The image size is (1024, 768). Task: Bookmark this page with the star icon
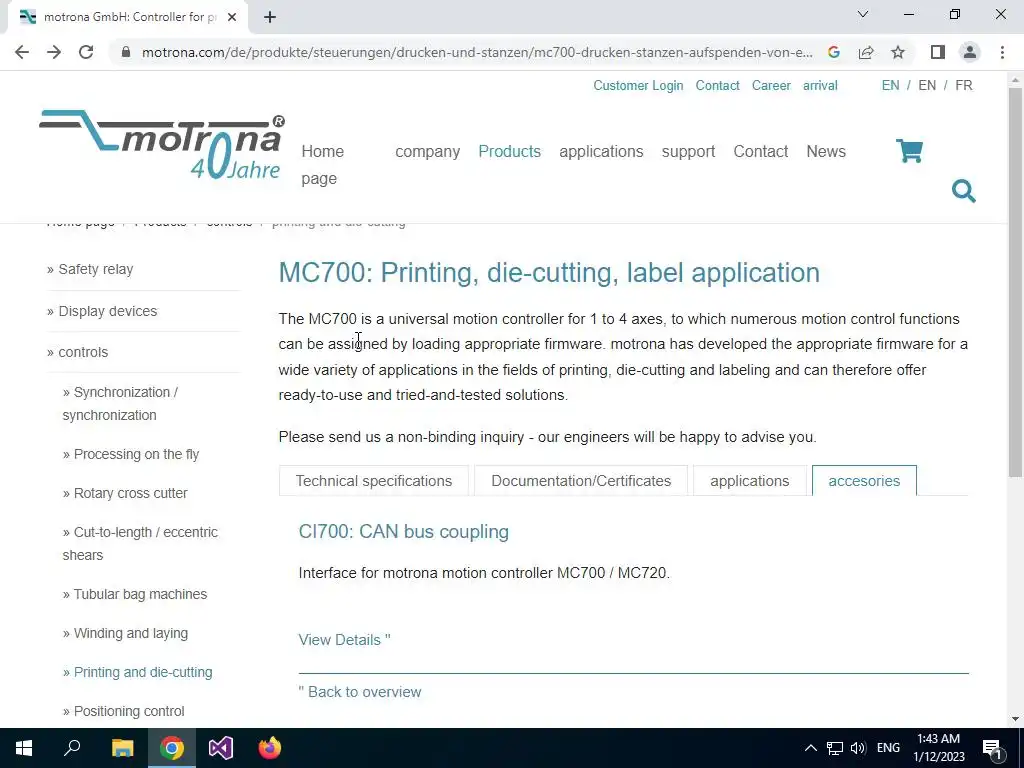pyautogui.click(x=898, y=52)
